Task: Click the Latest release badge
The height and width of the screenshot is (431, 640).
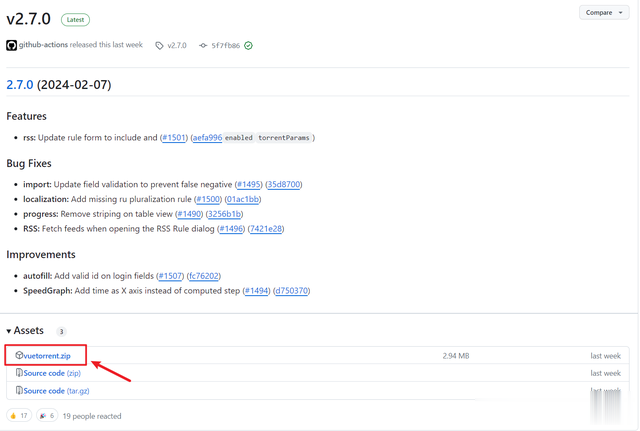Action: (x=76, y=20)
